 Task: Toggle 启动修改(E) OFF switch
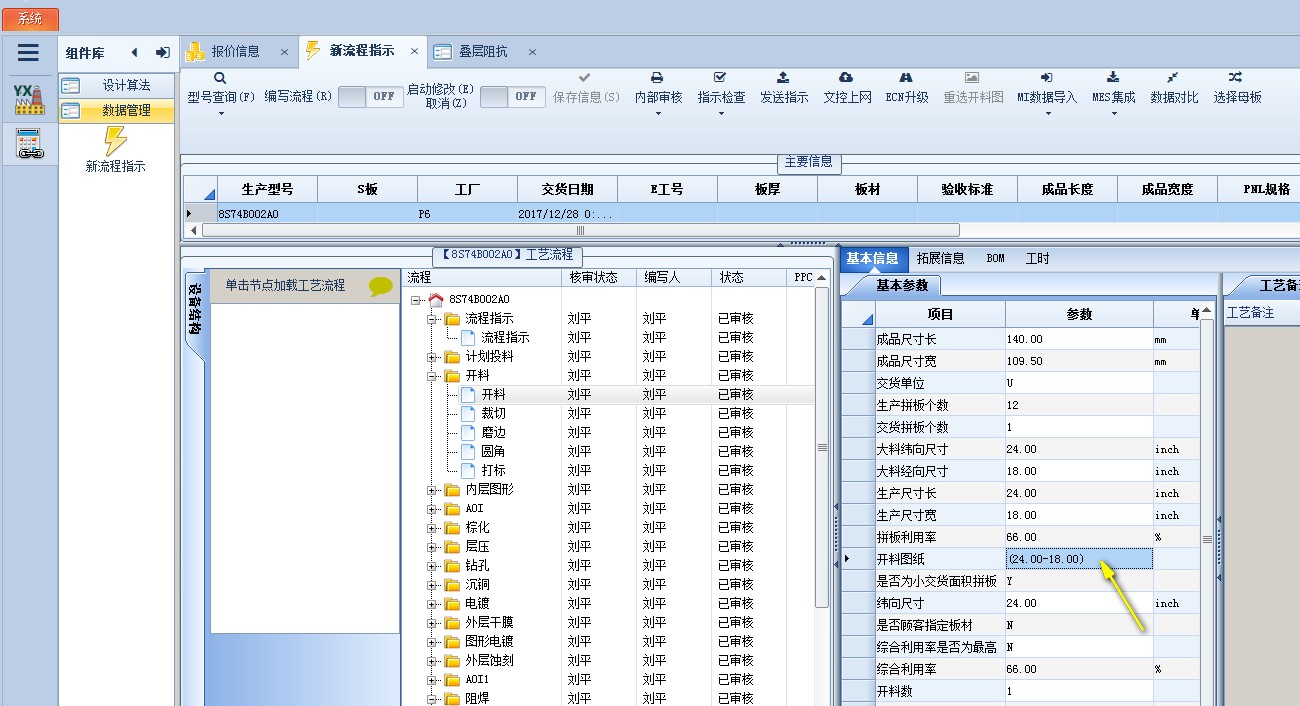pos(512,97)
